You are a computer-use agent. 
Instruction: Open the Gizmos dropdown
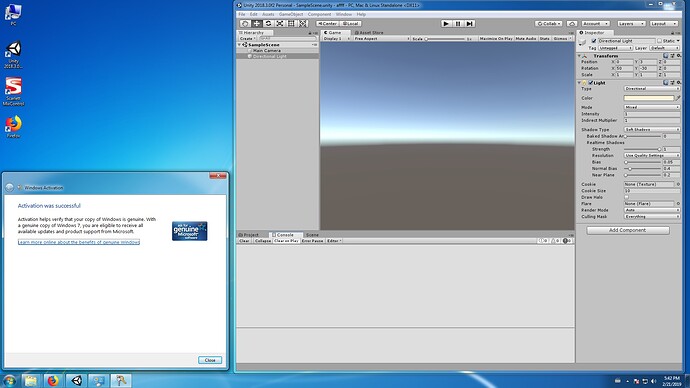point(563,38)
